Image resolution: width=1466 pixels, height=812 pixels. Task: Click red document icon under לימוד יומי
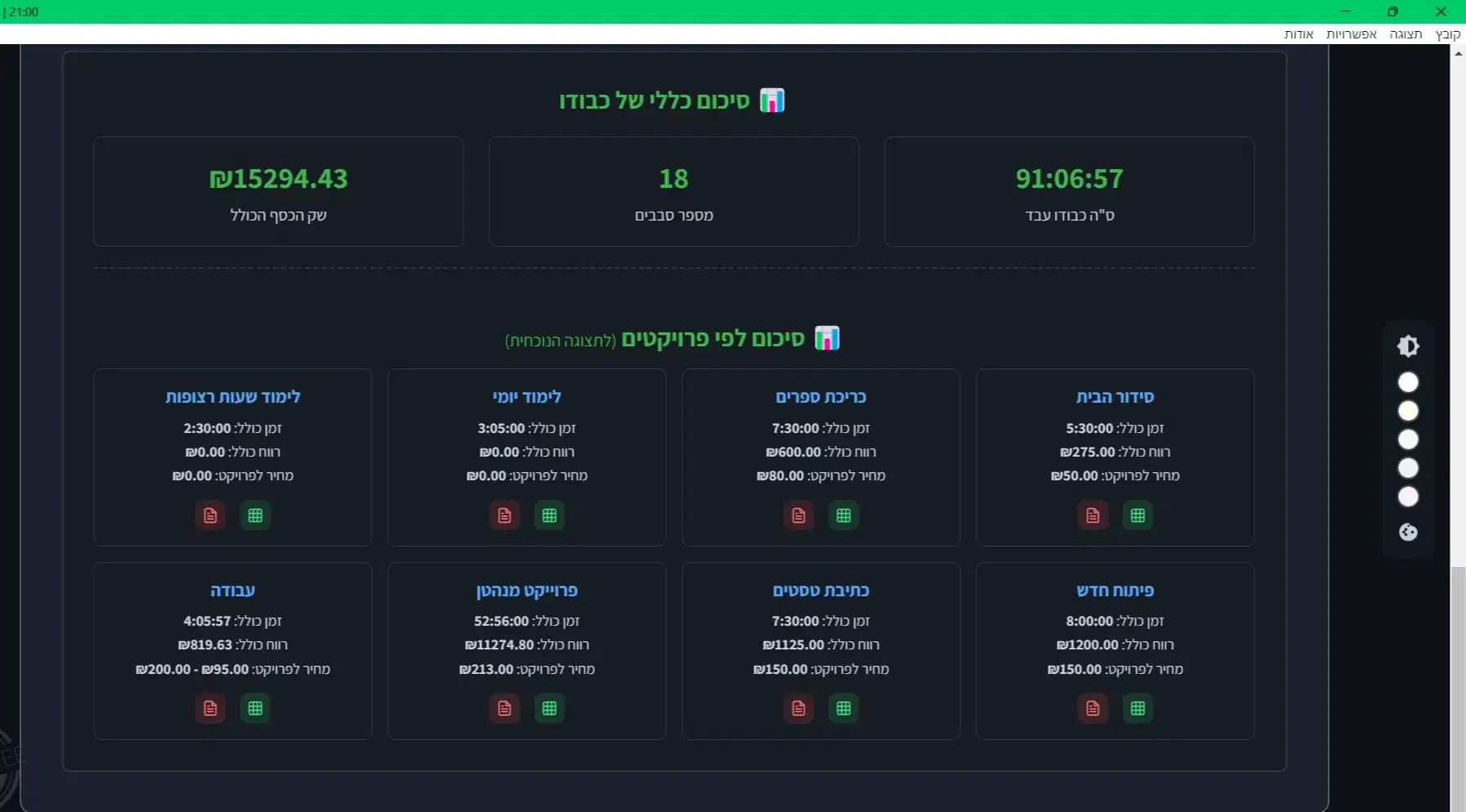coord(504,515)
